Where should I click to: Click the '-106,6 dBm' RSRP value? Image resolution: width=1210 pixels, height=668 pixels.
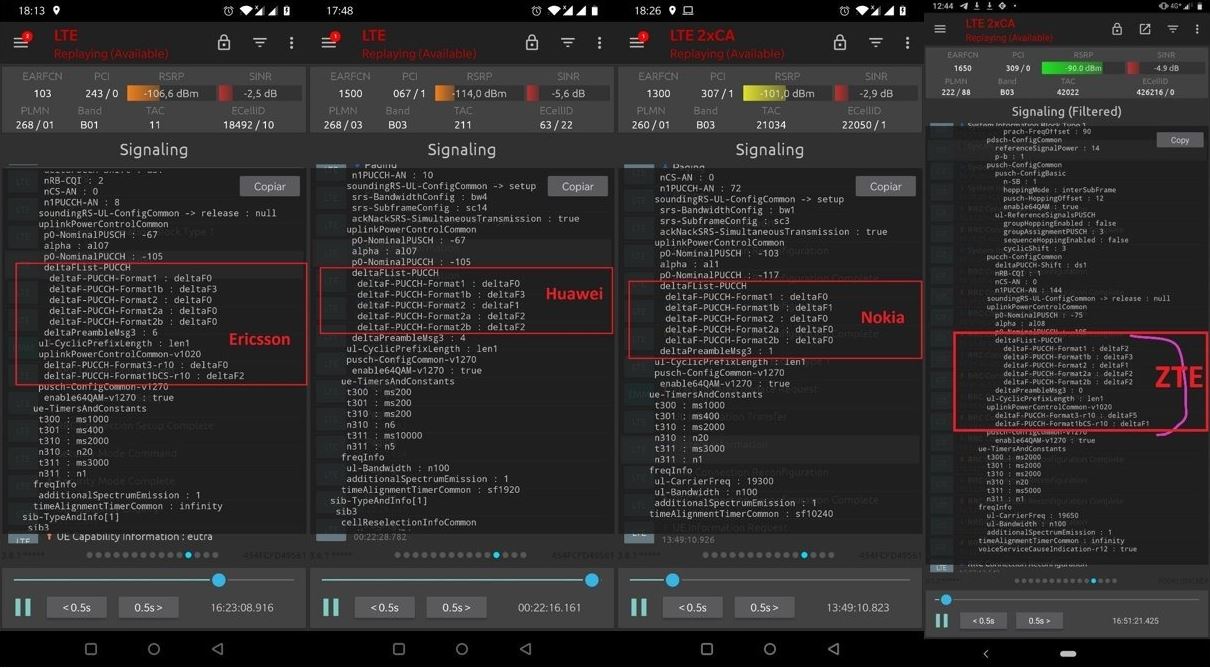[x=171, y=93]
